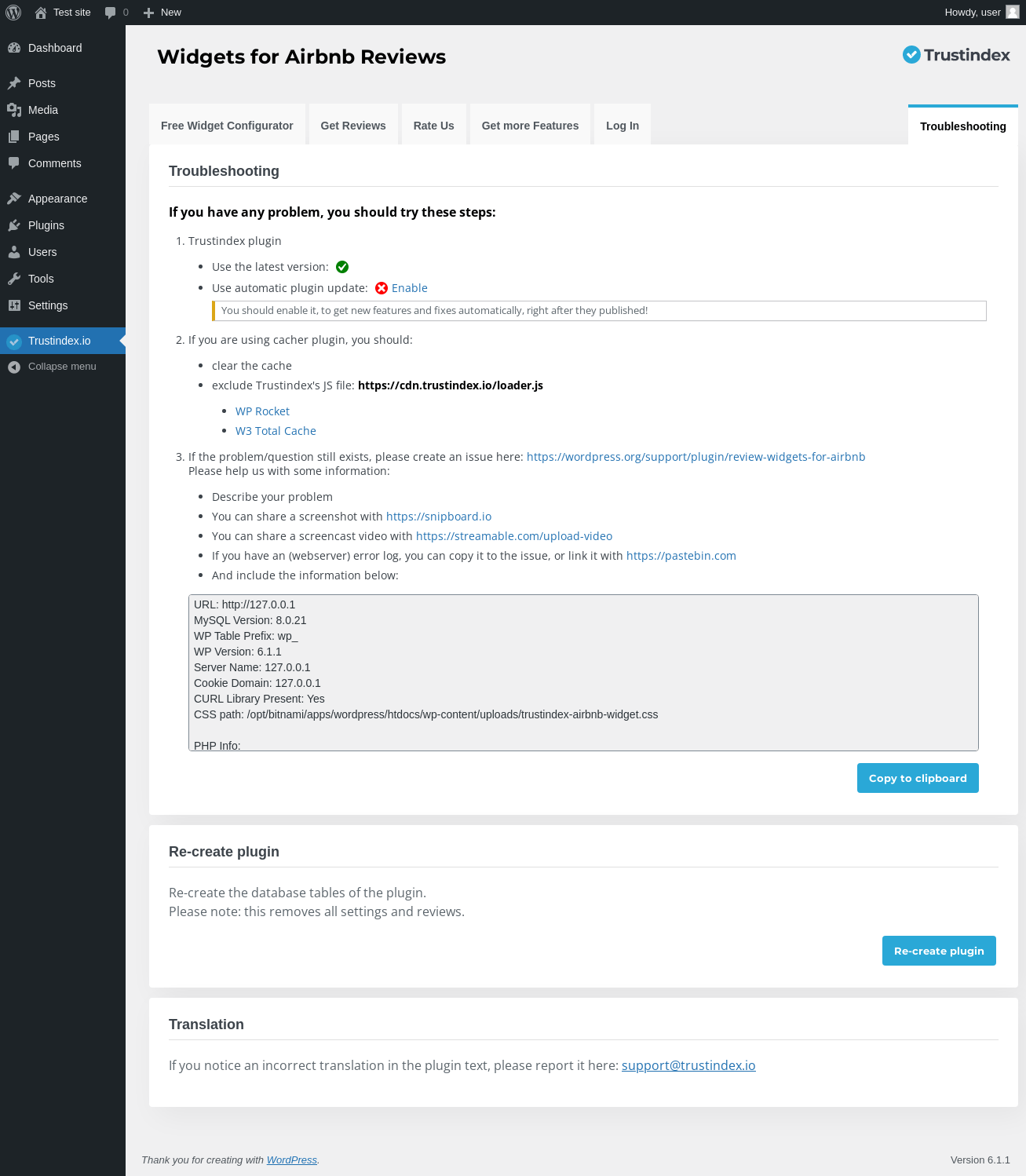
Task: Click the comments bubble icon in admin bar
Action: tap(110, 13)
